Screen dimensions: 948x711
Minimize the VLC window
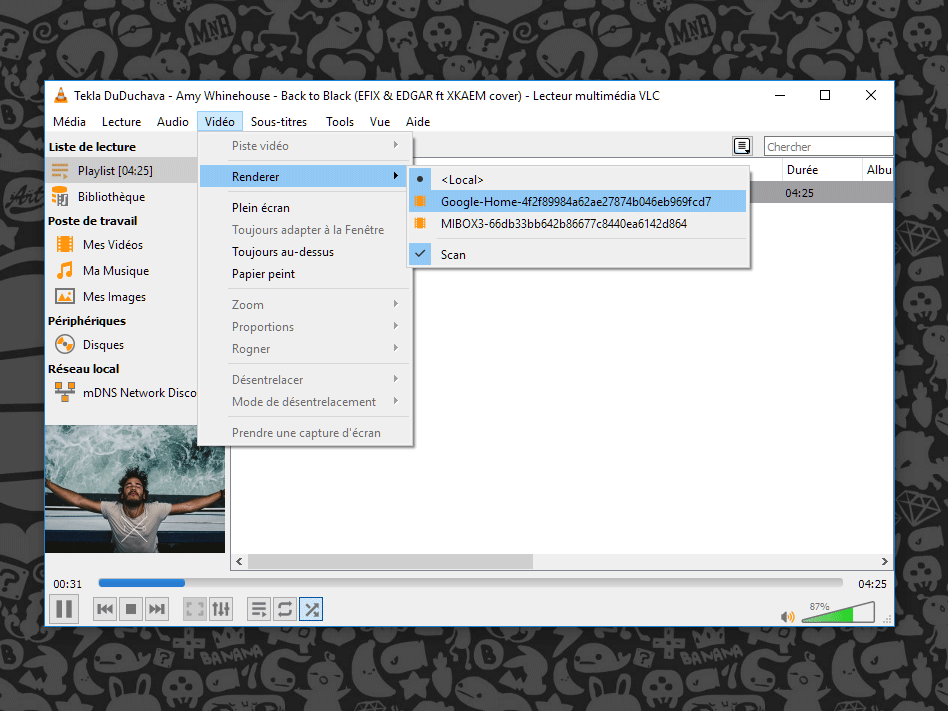780,96
